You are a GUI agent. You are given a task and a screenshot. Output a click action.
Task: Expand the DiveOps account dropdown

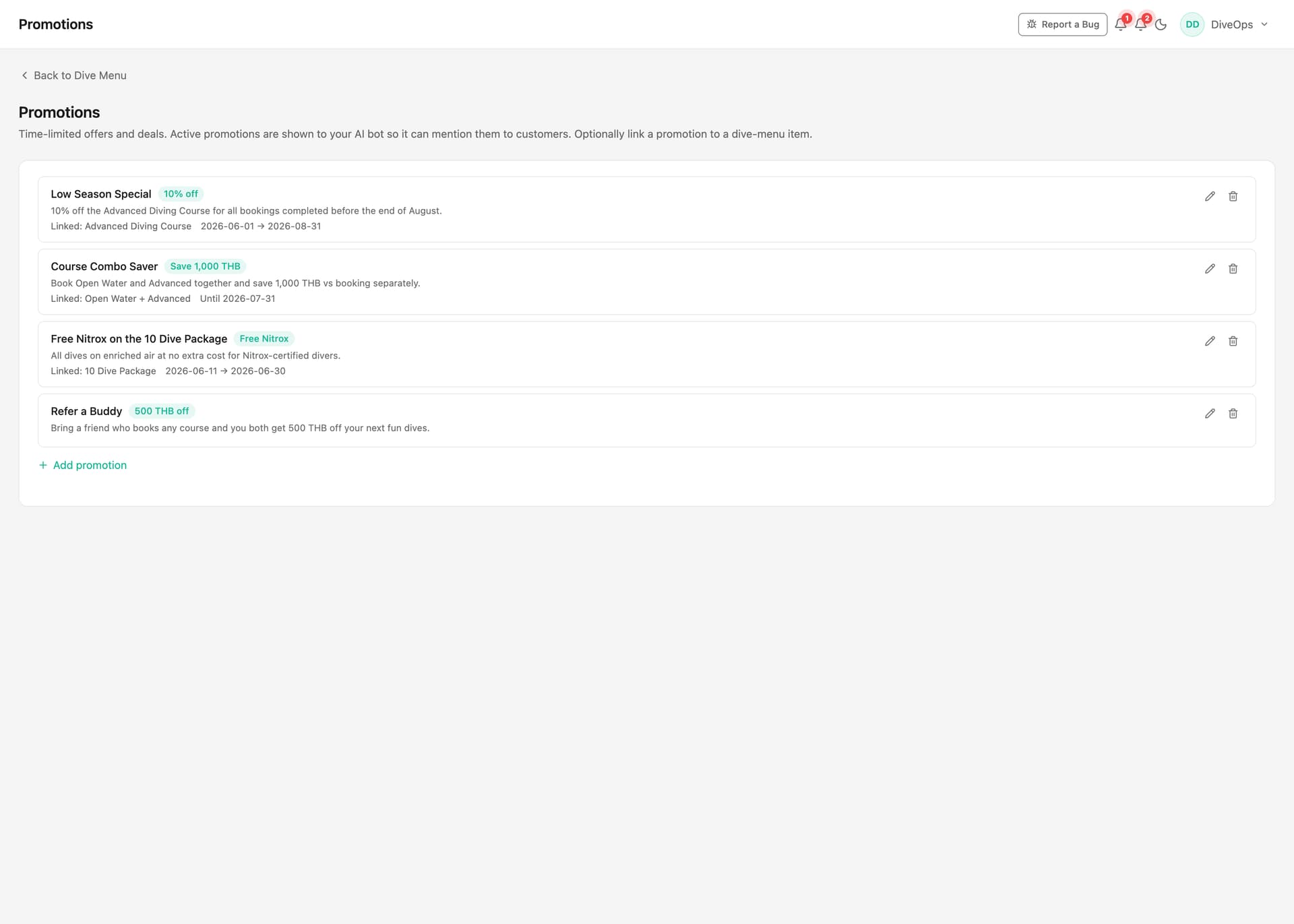click(x=1264, y=24)
